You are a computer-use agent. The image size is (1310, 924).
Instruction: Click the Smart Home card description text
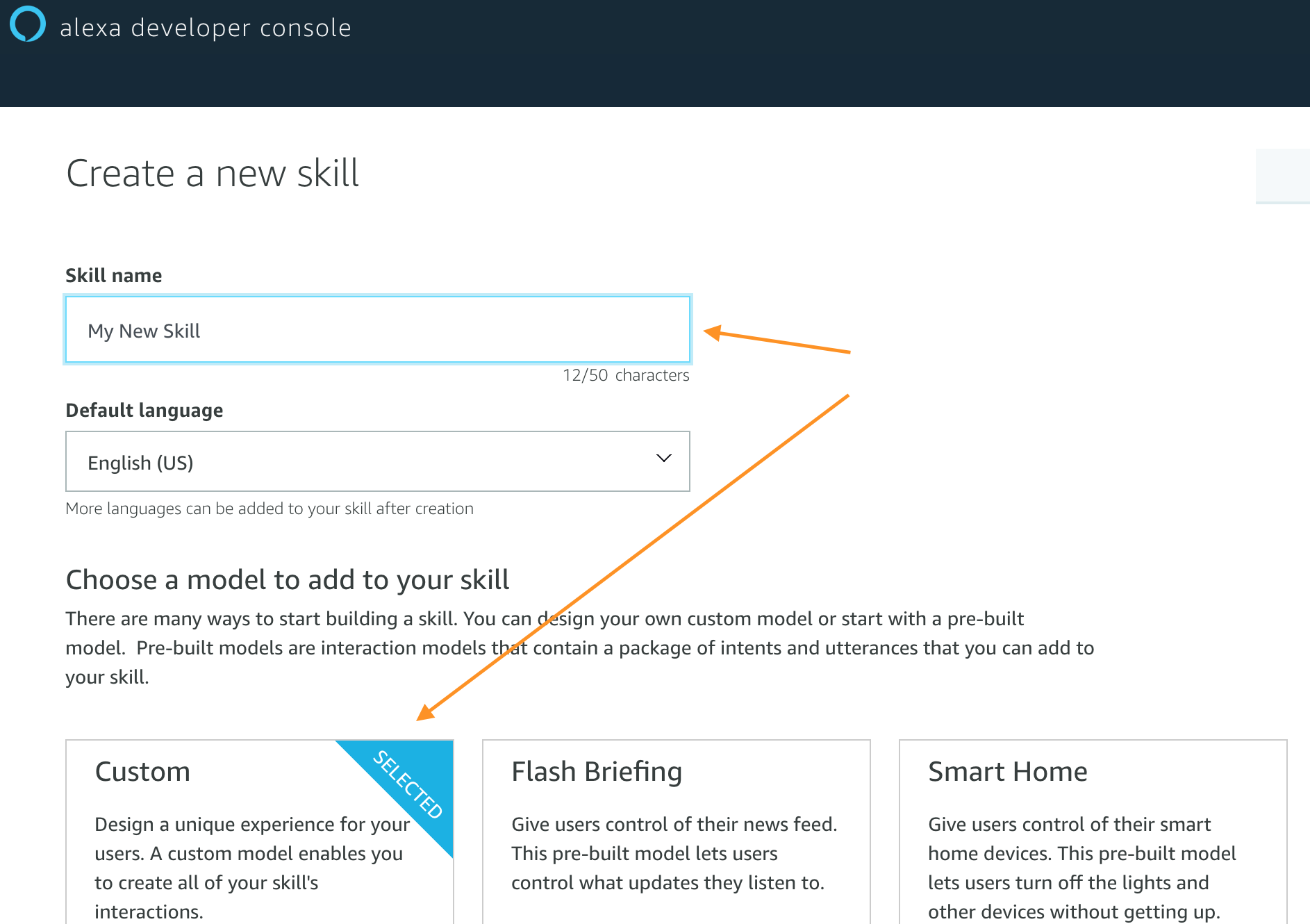coord(1082,868)
